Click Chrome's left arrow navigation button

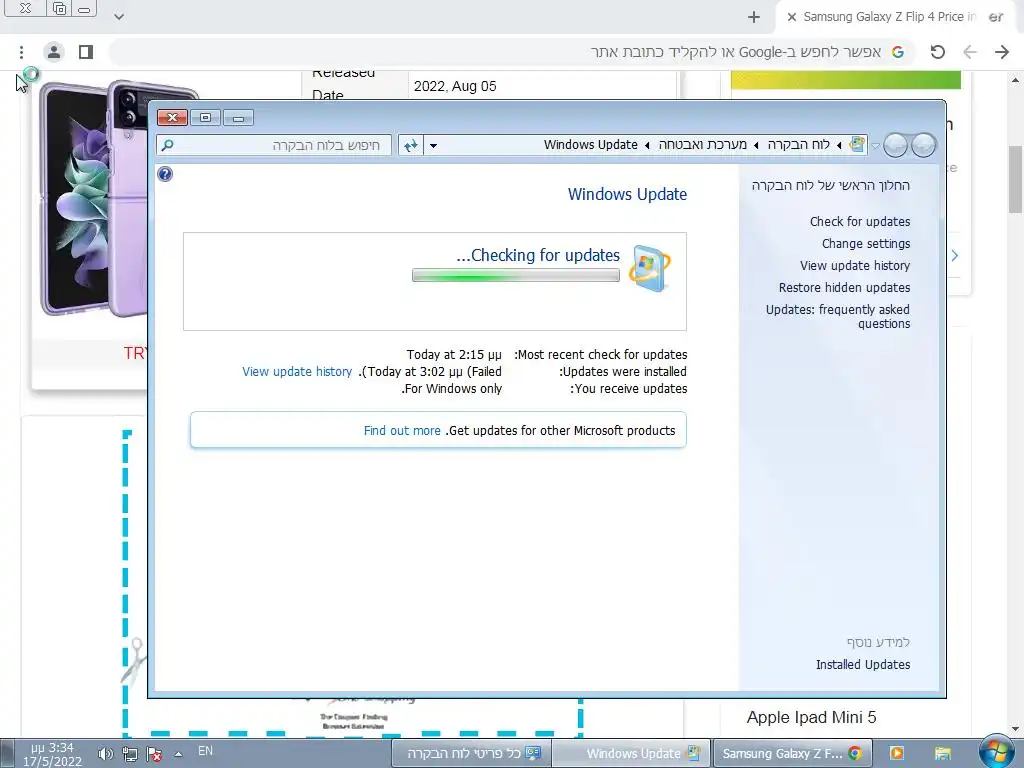pyautogui.click(x=970, y=52)
